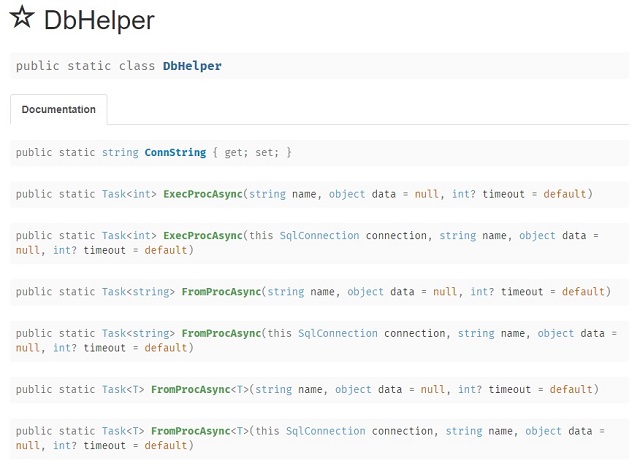Click object type in first ExecProcAsync signature
The height and width of the screenshot is (471, 640).
tap(347, 194)
